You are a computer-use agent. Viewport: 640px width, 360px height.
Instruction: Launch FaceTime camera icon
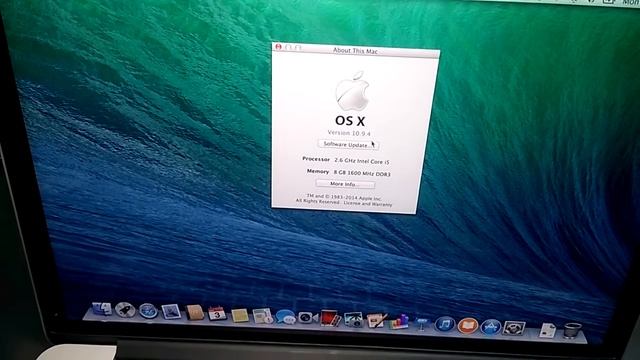[307, 318]
